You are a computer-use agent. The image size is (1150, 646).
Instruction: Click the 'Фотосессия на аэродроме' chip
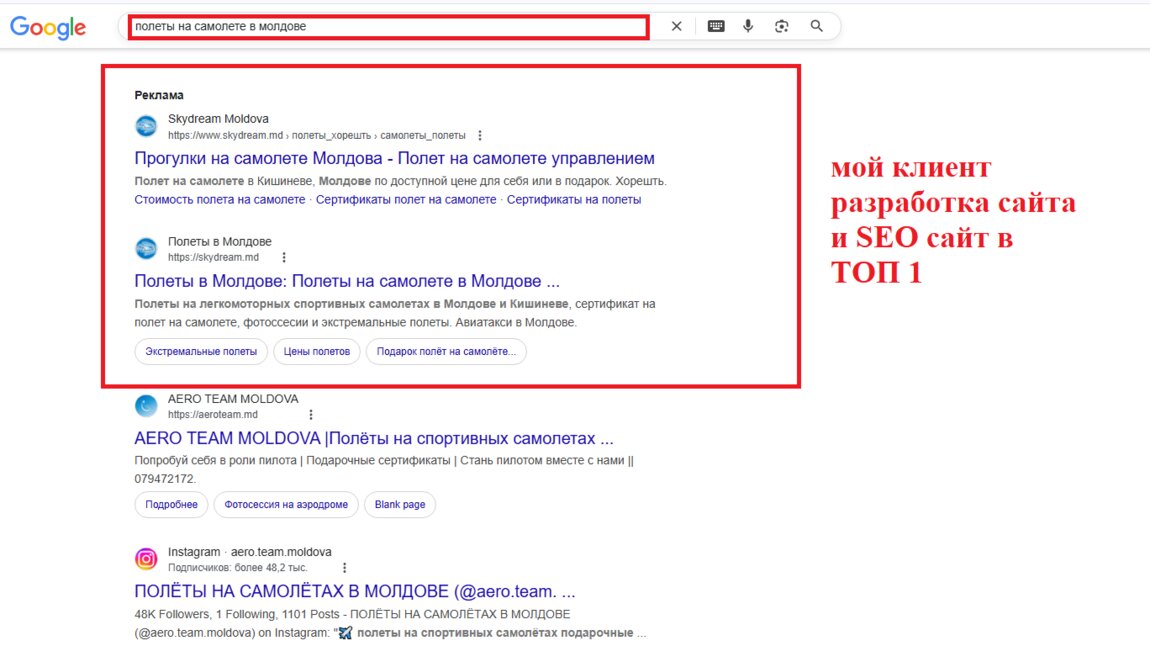pyautogui.click(x=286, y=505)
